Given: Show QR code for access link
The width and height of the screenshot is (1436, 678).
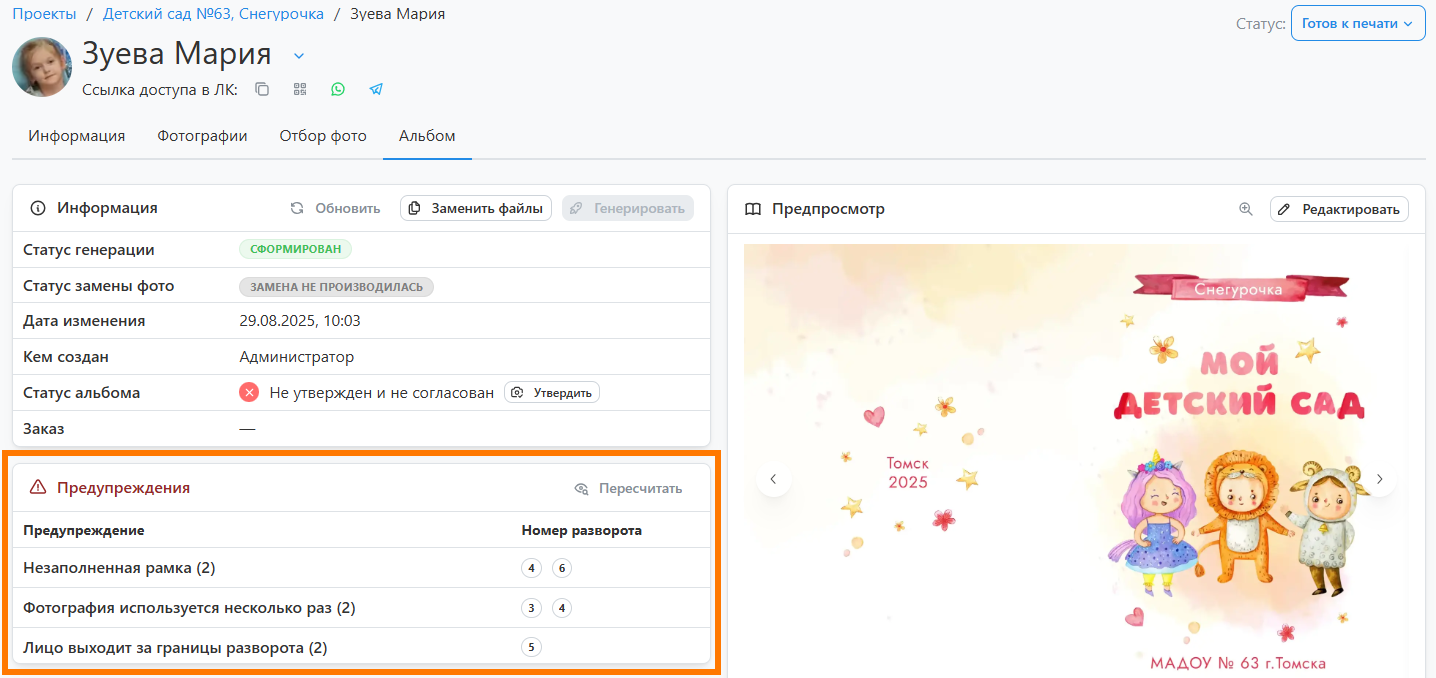Looking at the screenshot, I should [x=300, y=89].
